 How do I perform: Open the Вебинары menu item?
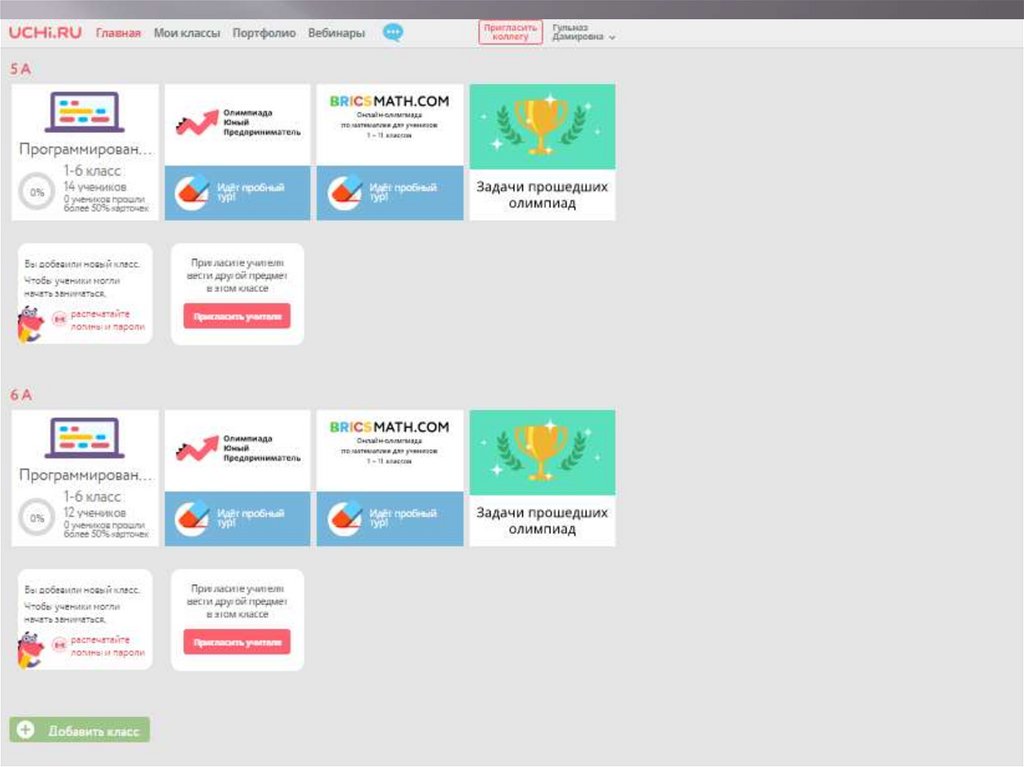coord(336,33)
